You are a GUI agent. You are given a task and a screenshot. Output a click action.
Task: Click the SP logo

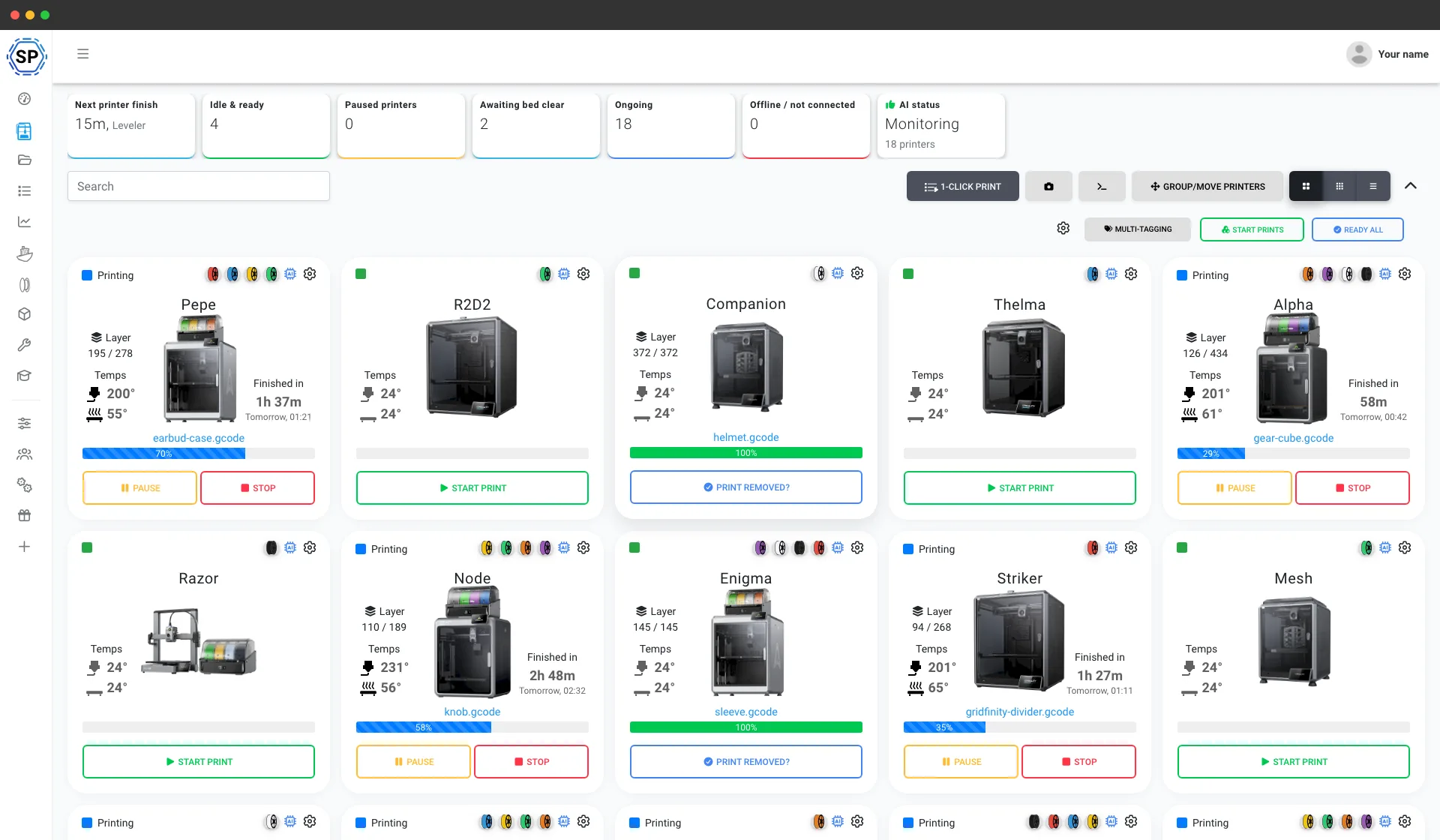[x=27, y=56]
